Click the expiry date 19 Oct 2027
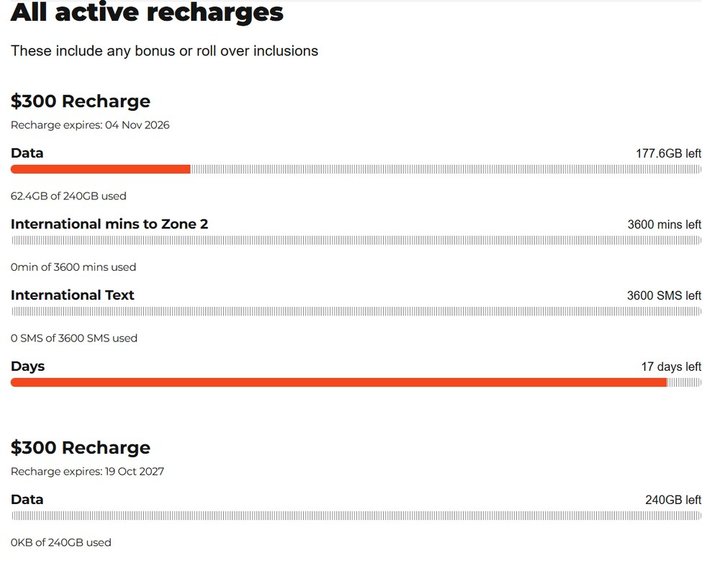Screen dimensions: 720x561 (135, 471)
